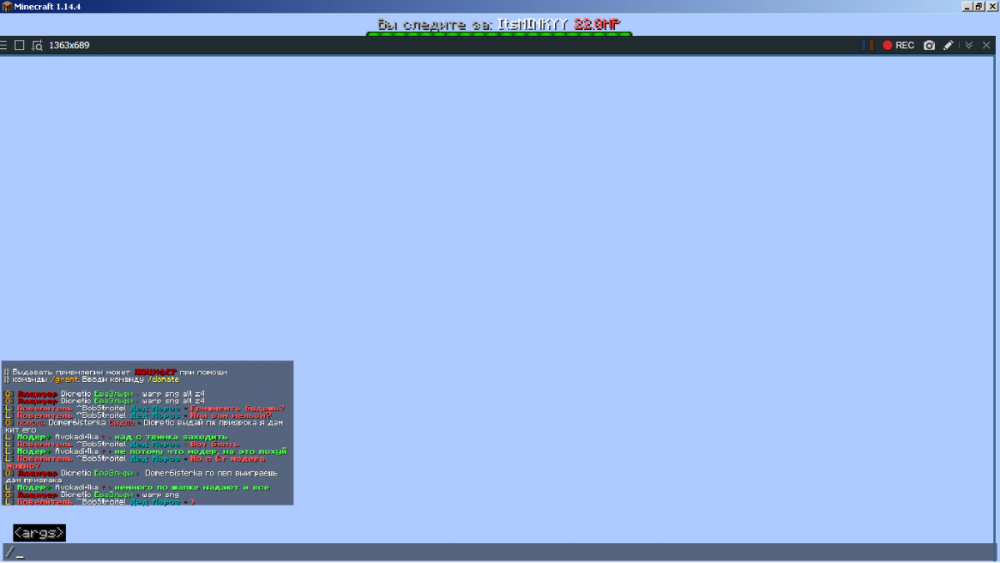Select the <args> command suggestion
Screen dimensions: 1000x563
(40, 533)
